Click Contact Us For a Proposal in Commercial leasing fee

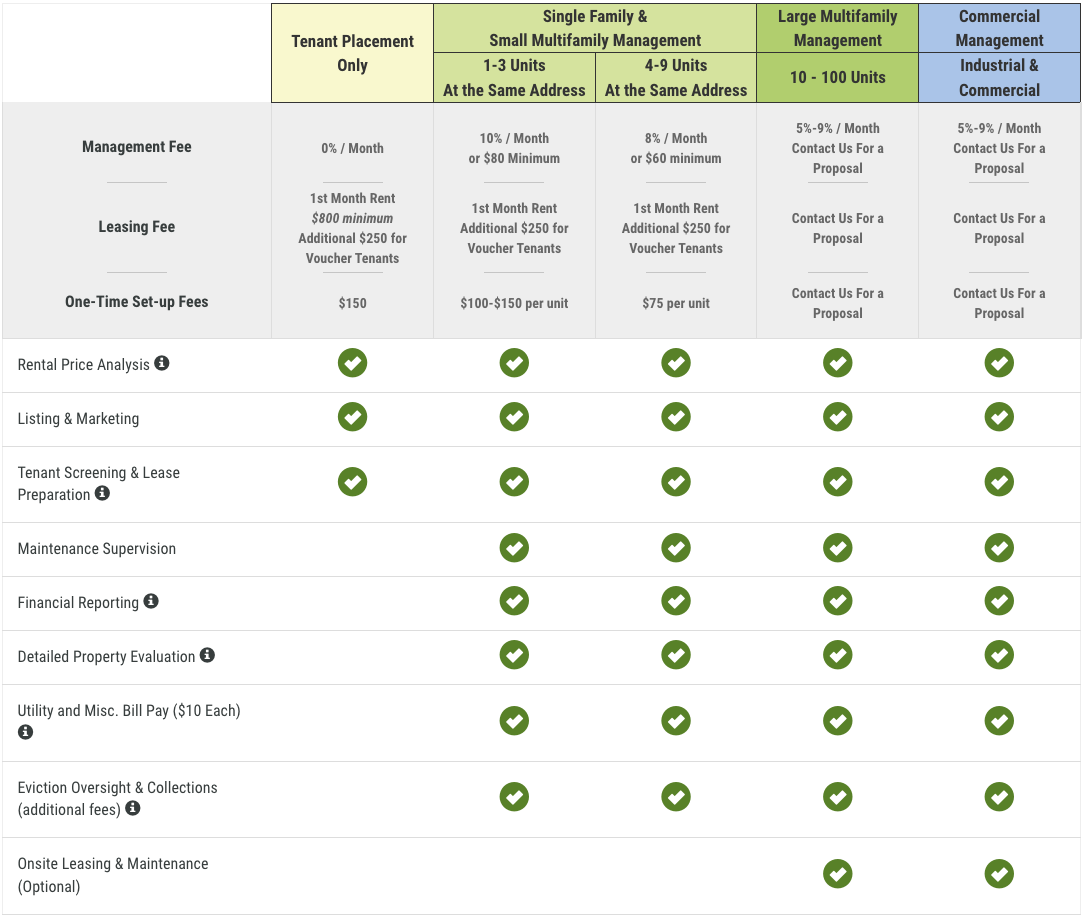pyautogui.click(x=999, y=228)
